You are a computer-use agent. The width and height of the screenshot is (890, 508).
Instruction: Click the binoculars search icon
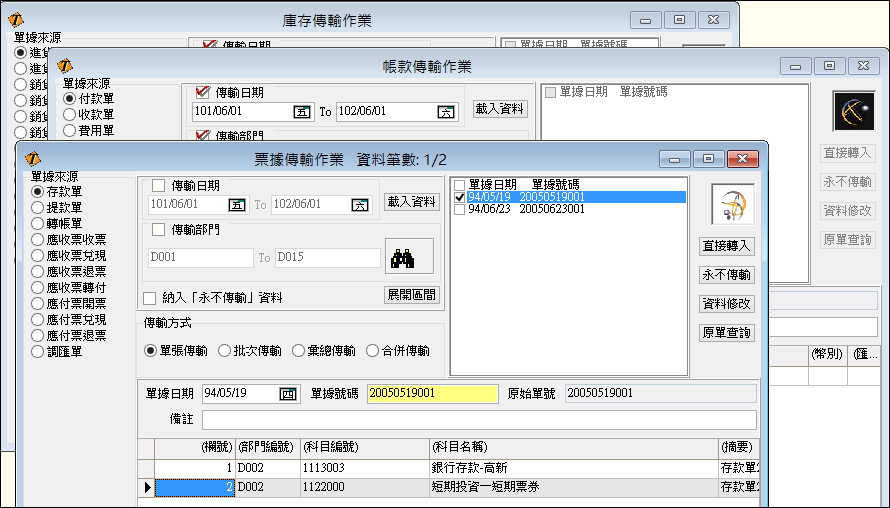point(408,257)
